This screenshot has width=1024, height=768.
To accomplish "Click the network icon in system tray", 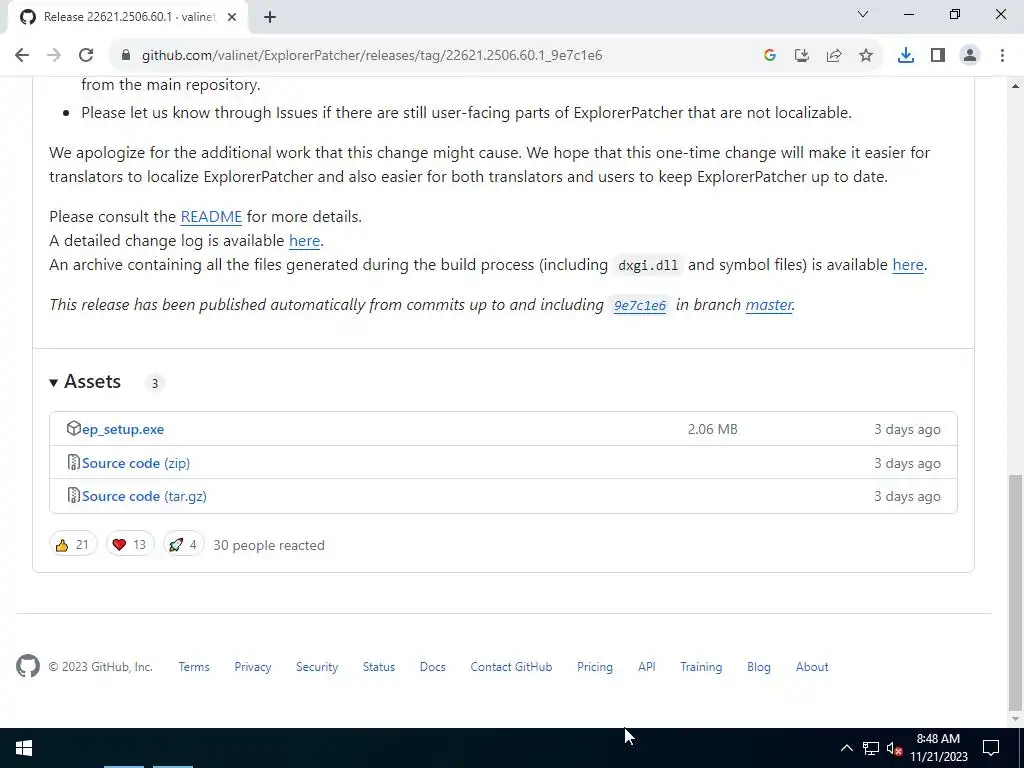I will click(871, 748).
